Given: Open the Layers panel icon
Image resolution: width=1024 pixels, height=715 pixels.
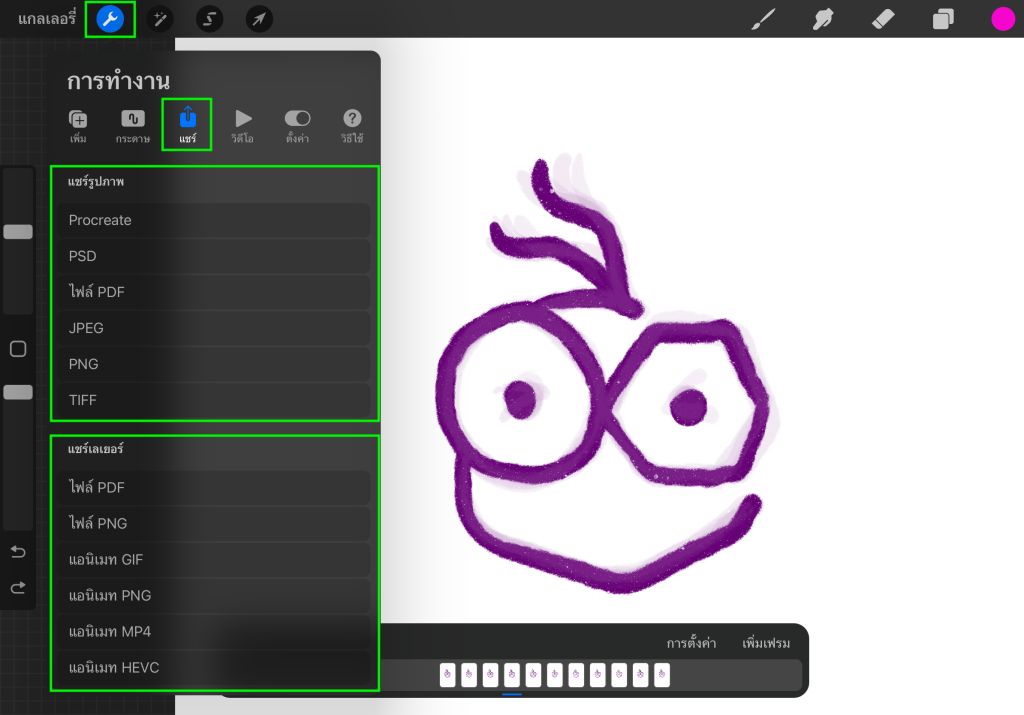Looking at the screenshot, I should coord(943,19).
